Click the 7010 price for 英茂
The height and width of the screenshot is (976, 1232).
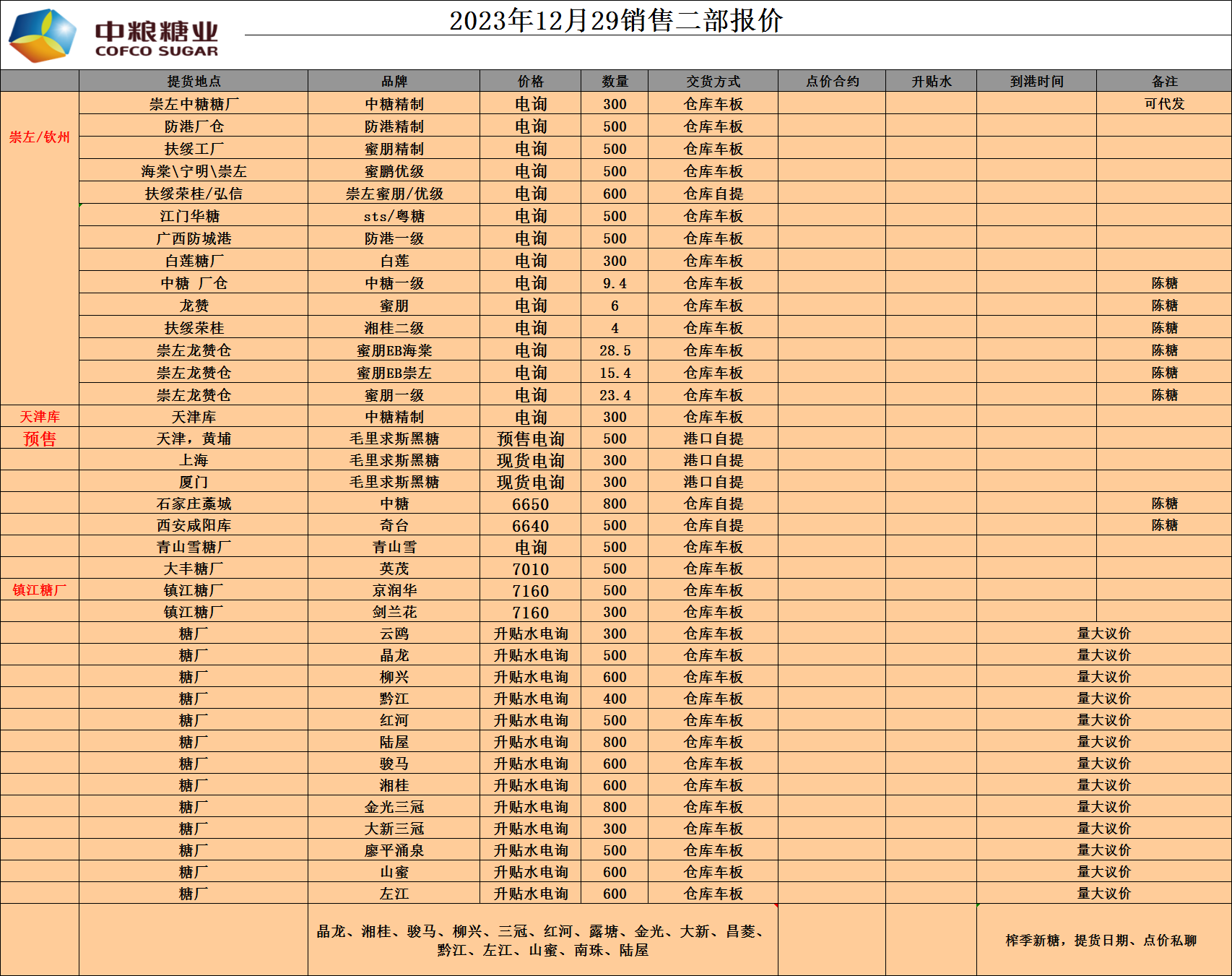tap(530, 569)
